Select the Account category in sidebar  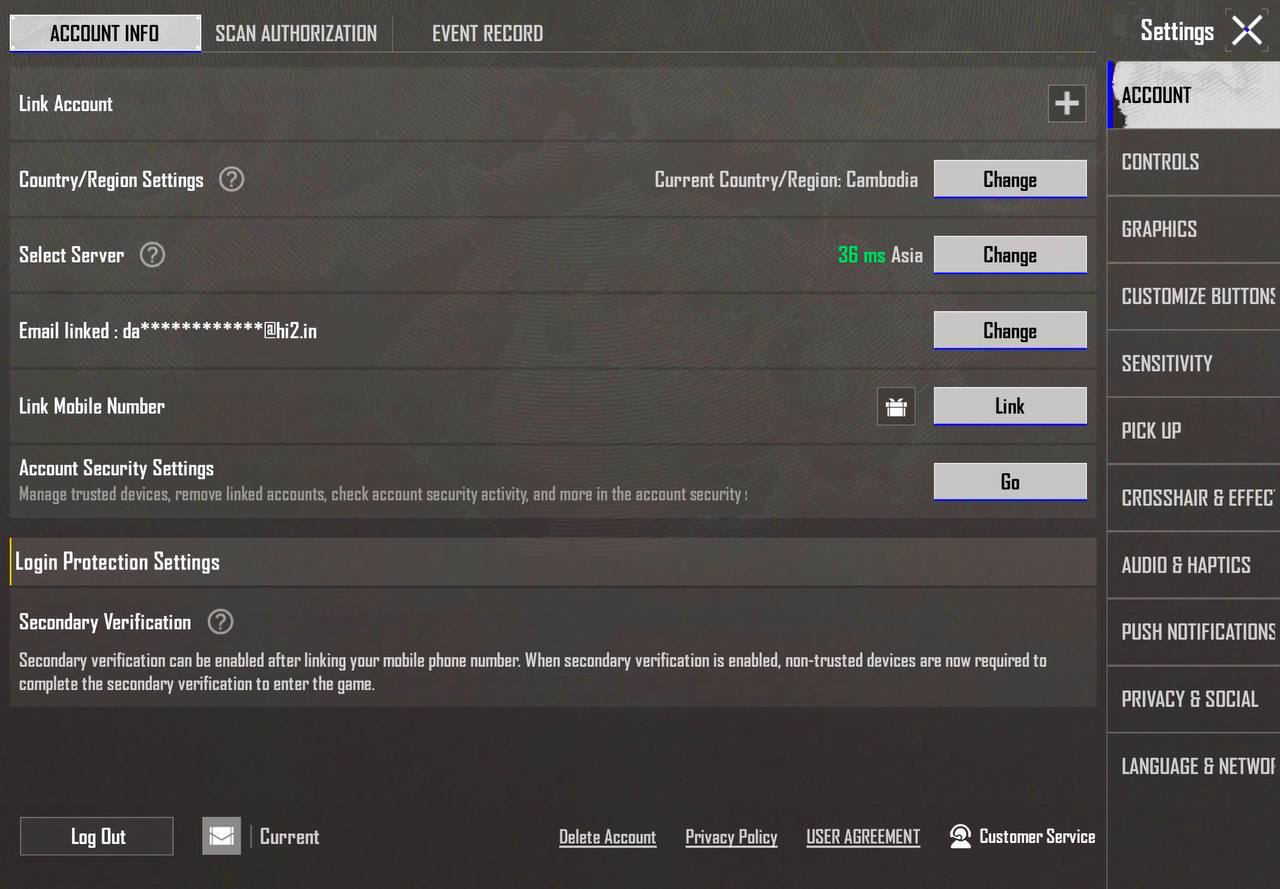tap(1194, 95)
